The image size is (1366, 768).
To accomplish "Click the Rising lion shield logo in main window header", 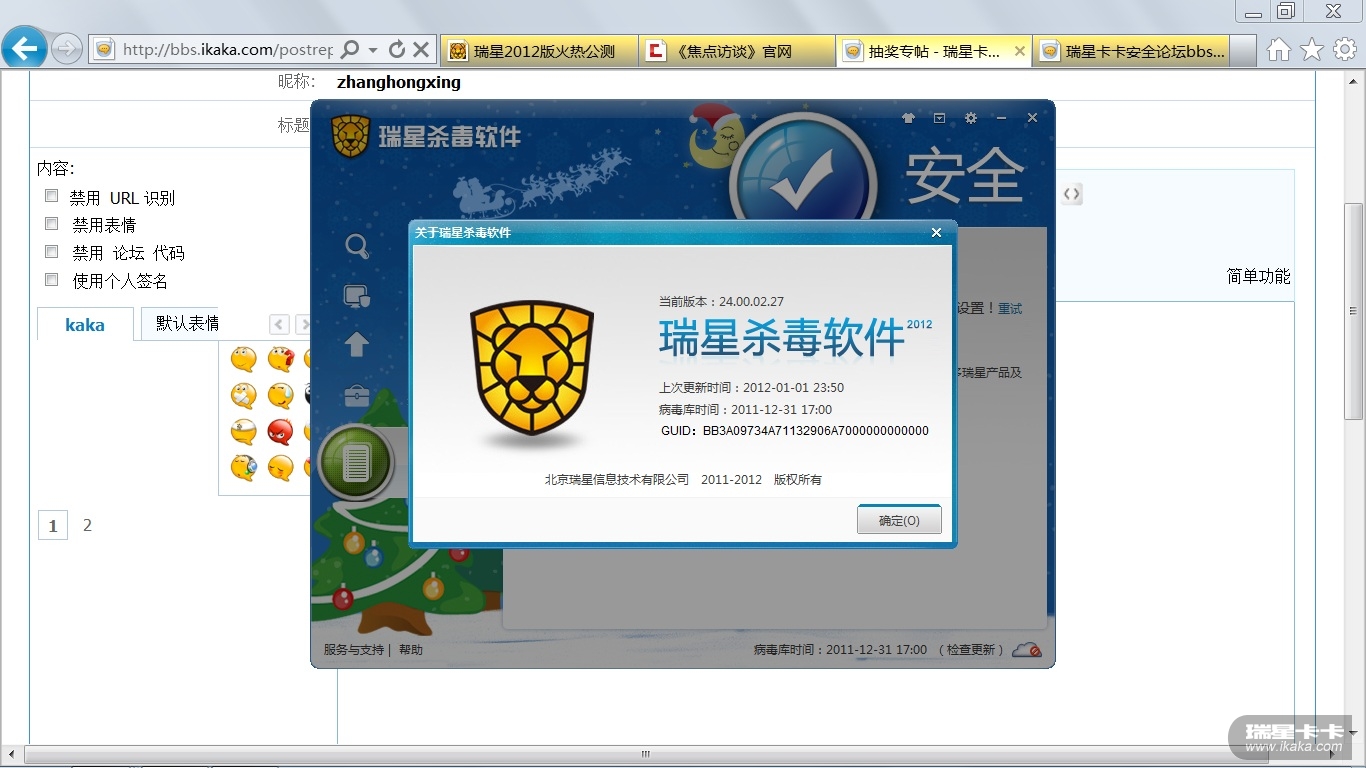I will (x=351, y=136).
